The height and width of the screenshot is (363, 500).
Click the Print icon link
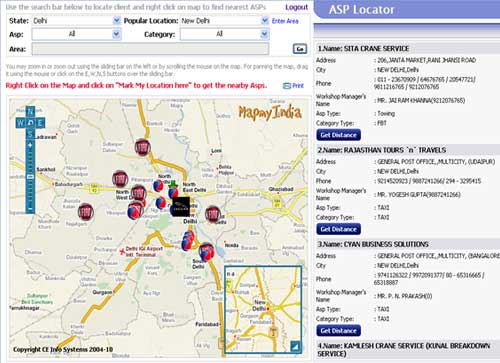pyautogui.click(x=293, y=86)
